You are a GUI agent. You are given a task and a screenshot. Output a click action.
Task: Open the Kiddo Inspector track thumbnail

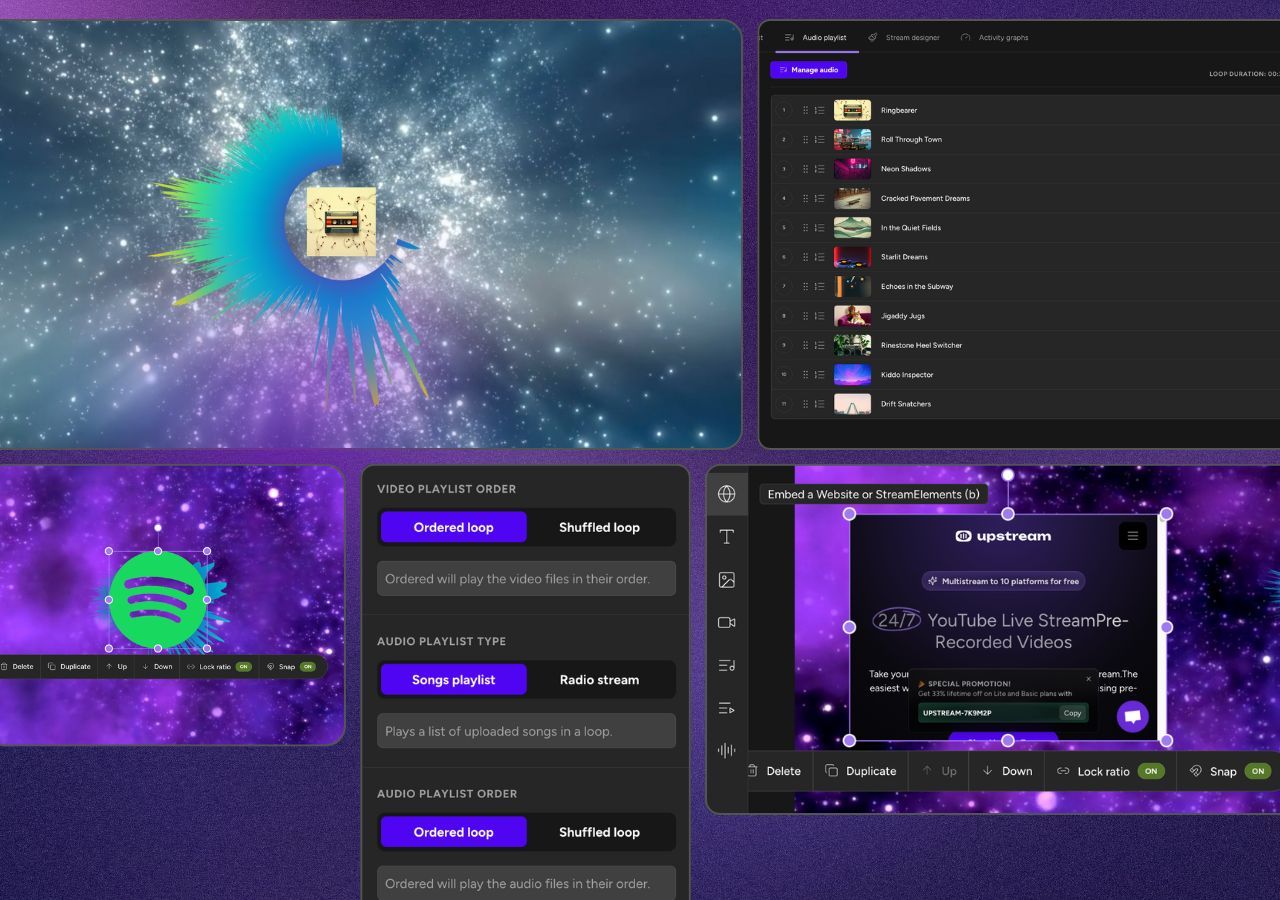click(x=852, y=375)
